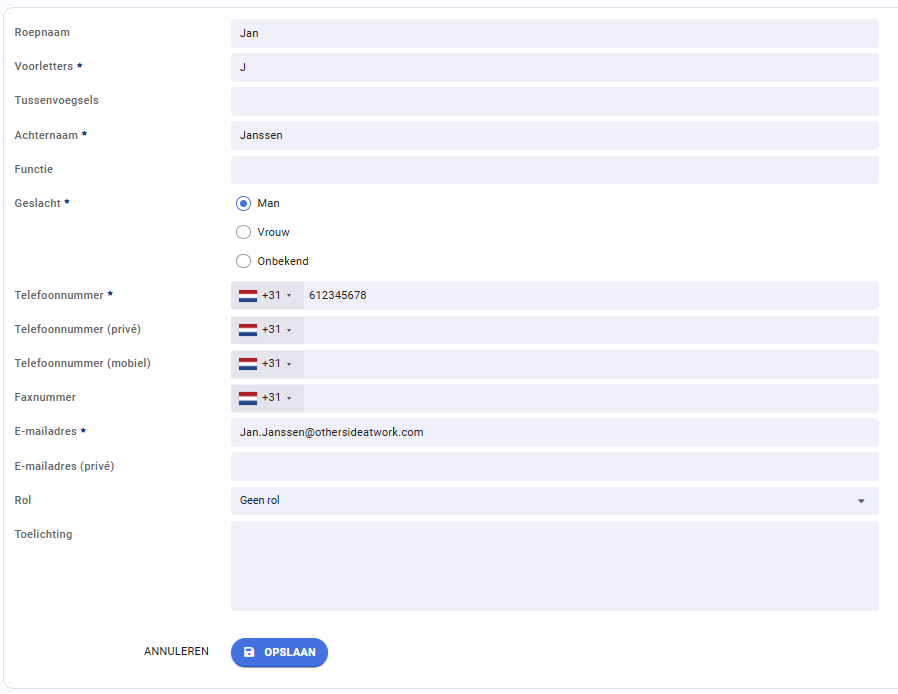
Task: Focus the Telefoonnummer (privé) number field
Action: [591, 330]
